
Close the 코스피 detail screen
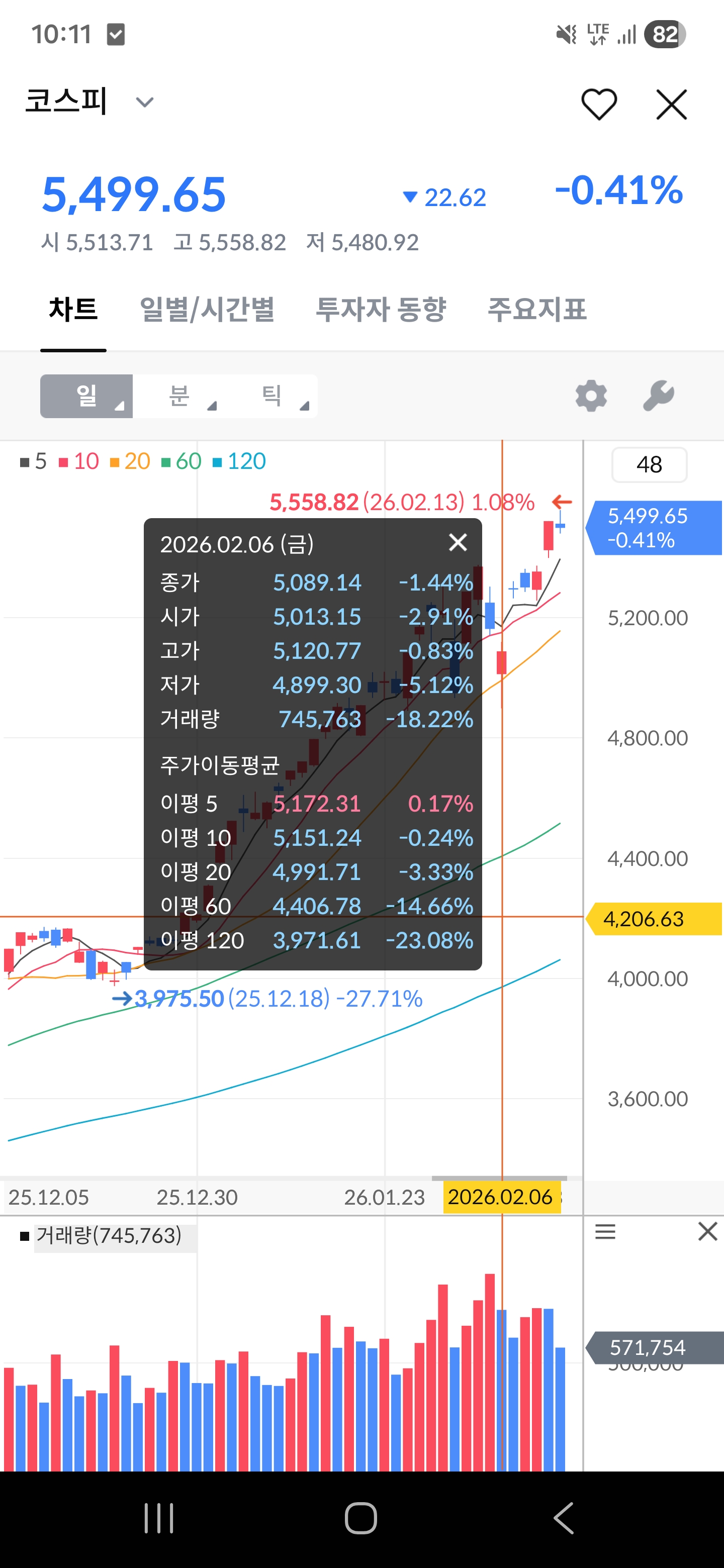click(671, 104)
